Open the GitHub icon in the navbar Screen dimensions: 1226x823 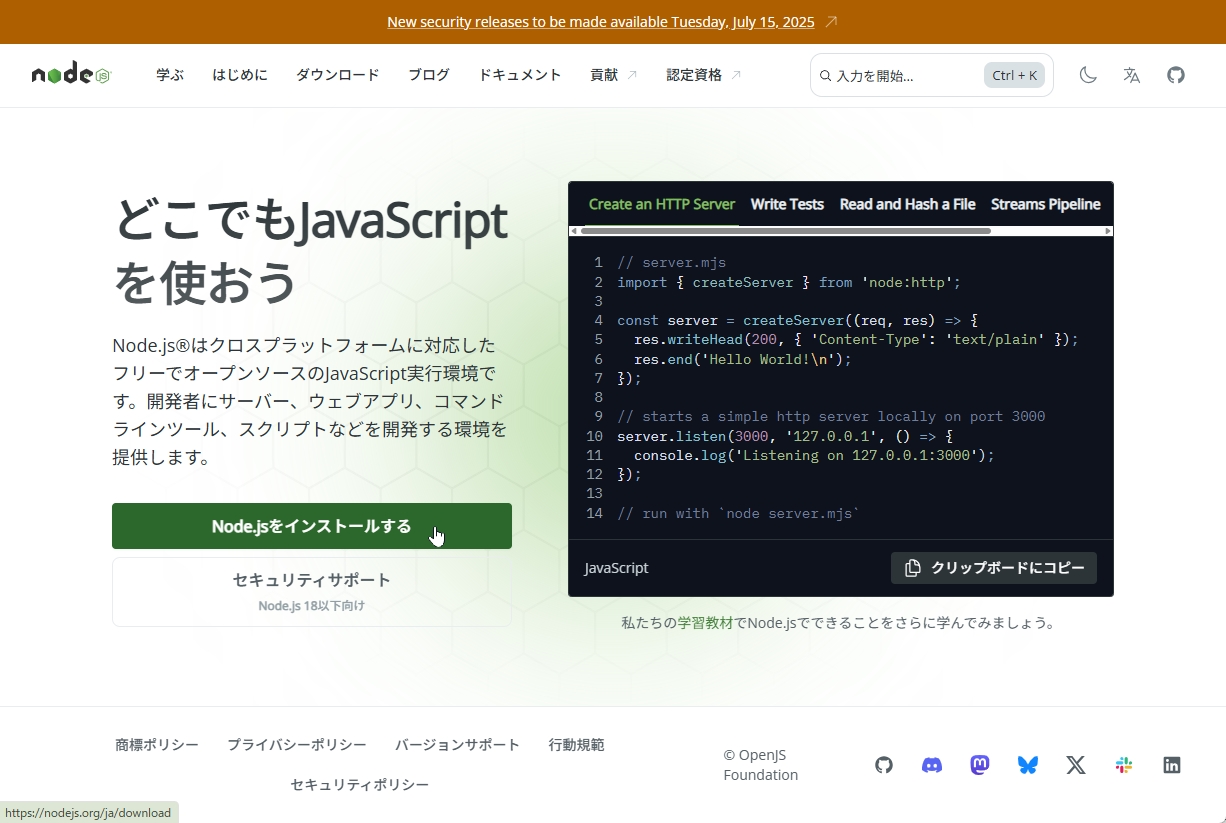coord(1176,75)
